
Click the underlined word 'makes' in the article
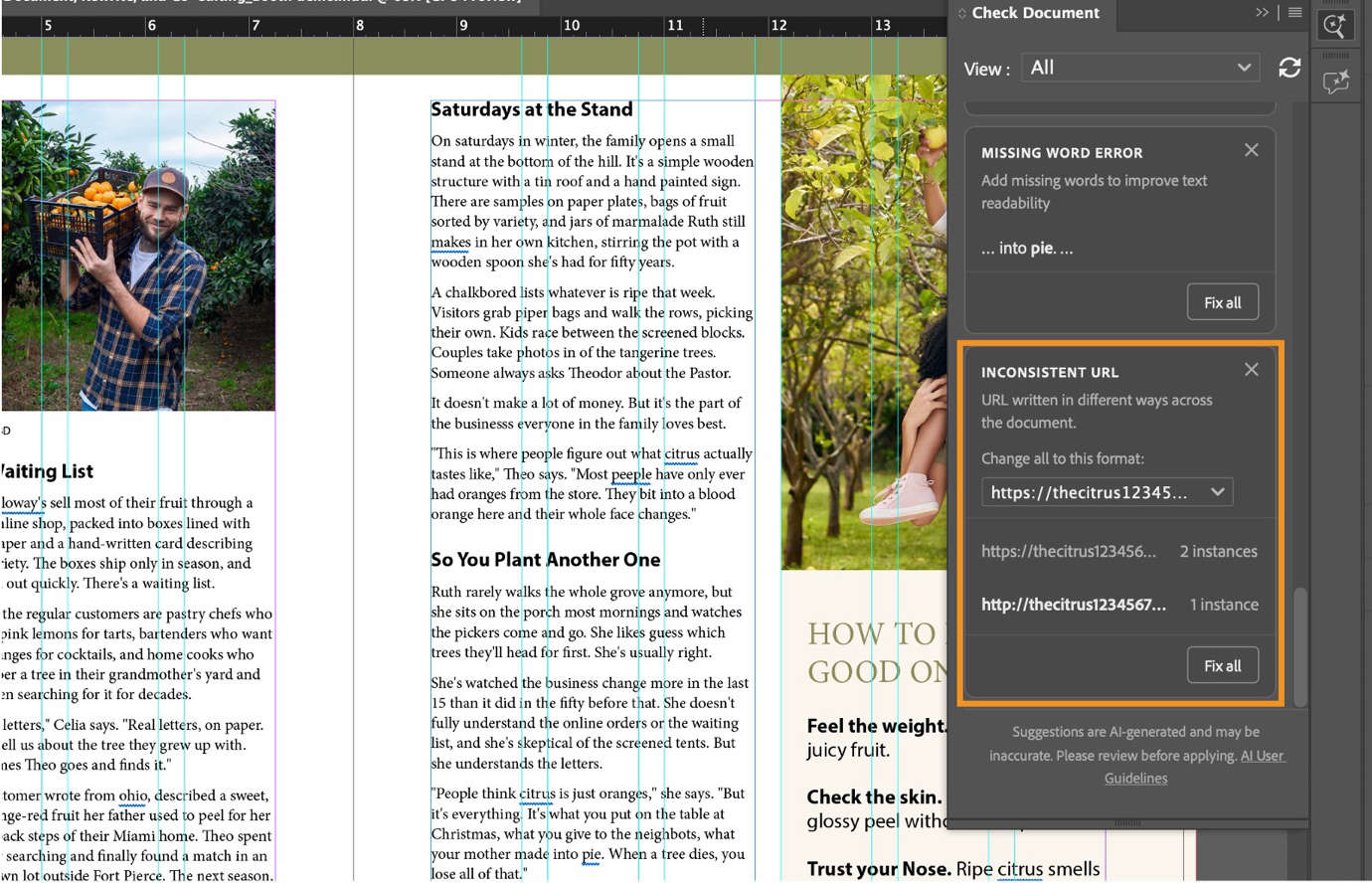click(x=450, y=242)
